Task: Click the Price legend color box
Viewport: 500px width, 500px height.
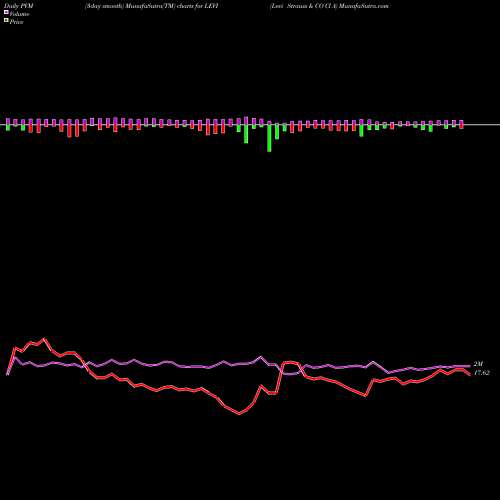Action: 6,21
